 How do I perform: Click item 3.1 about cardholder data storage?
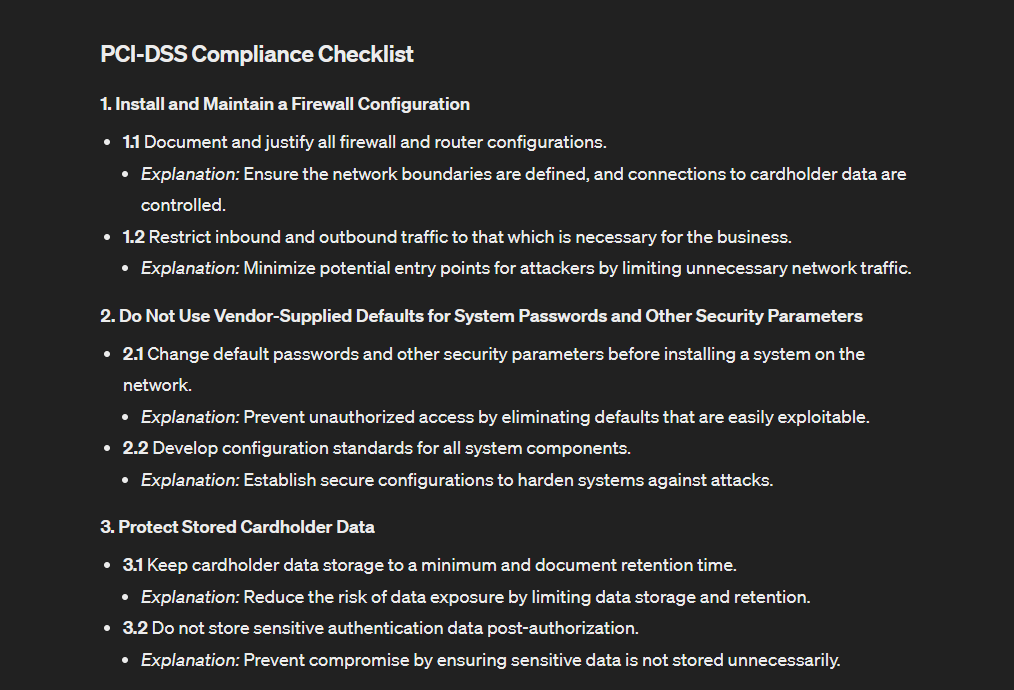(430, 565)
